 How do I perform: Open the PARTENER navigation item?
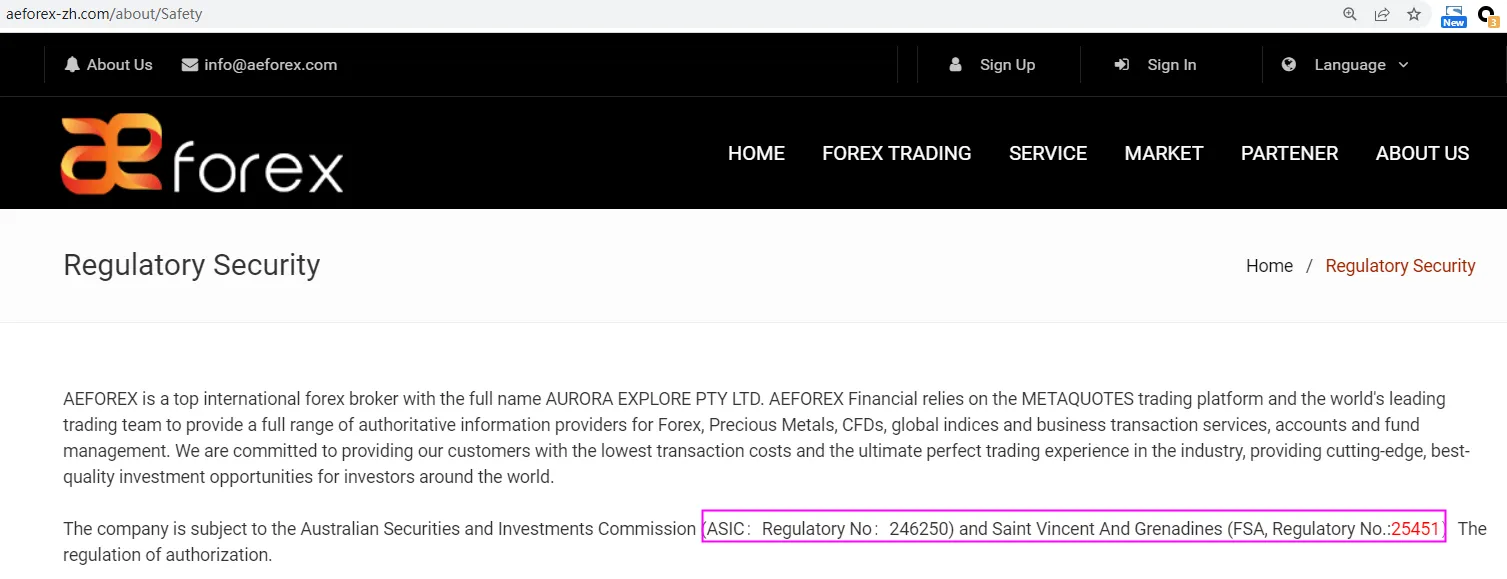(x=1289, y=153)
